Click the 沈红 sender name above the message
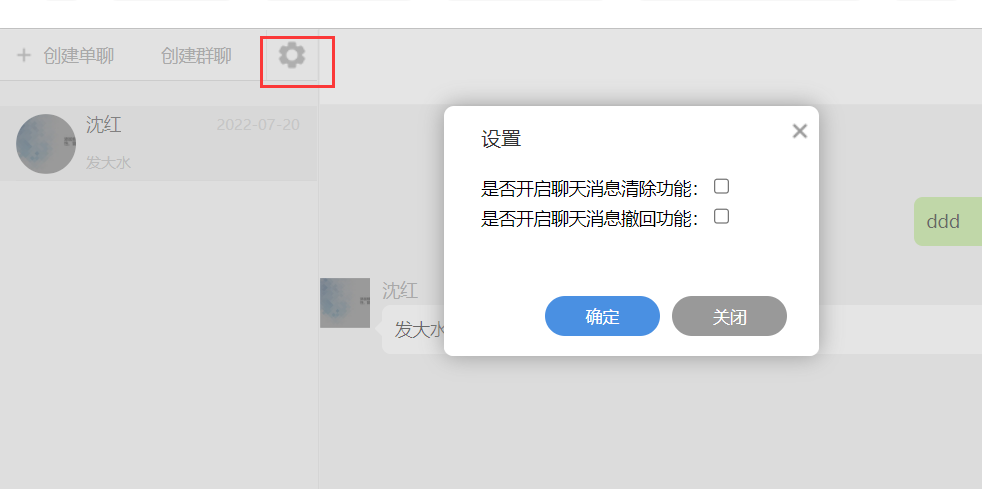The image size is (982, 489). (400, 291)
